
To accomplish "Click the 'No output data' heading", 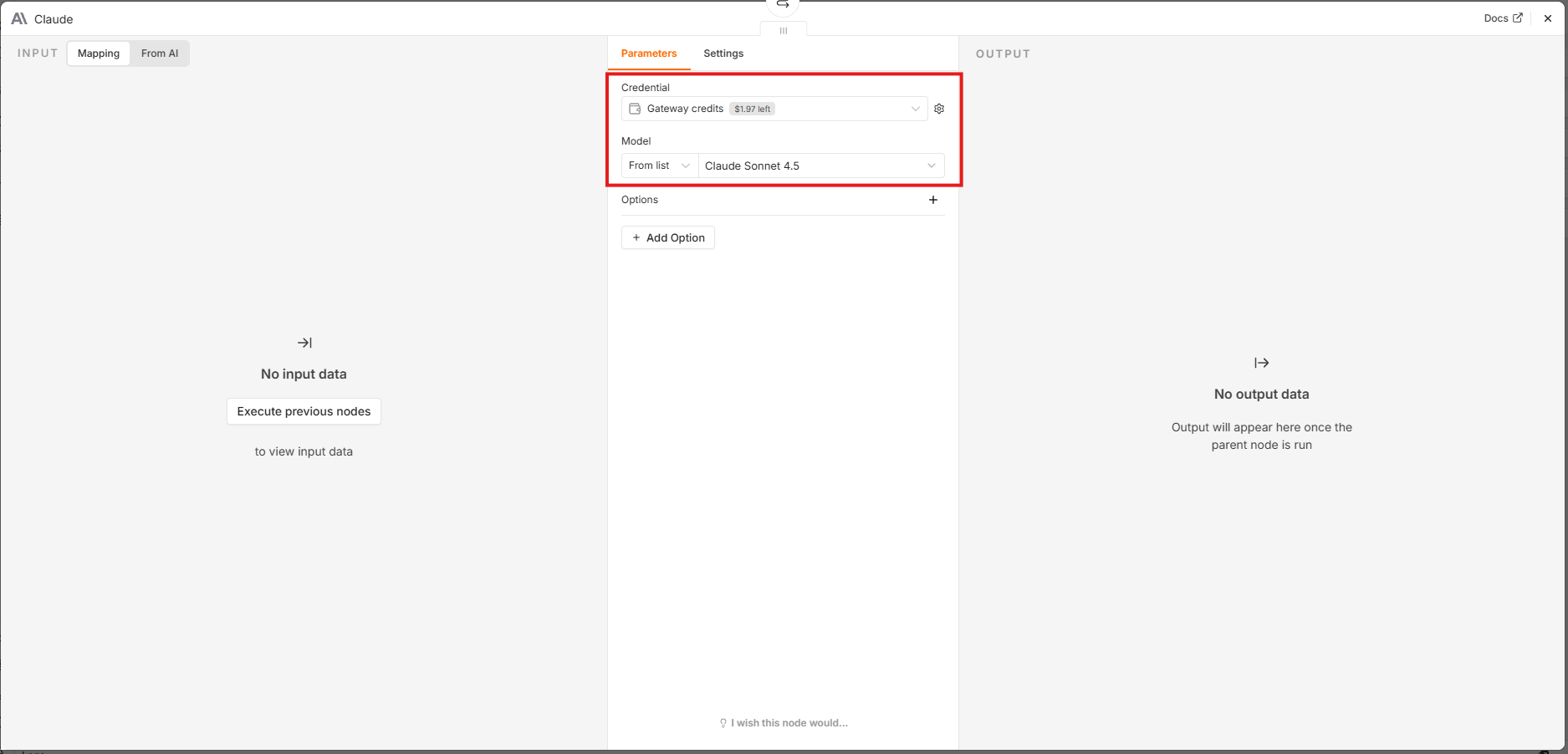I will tap(1262, 395).
